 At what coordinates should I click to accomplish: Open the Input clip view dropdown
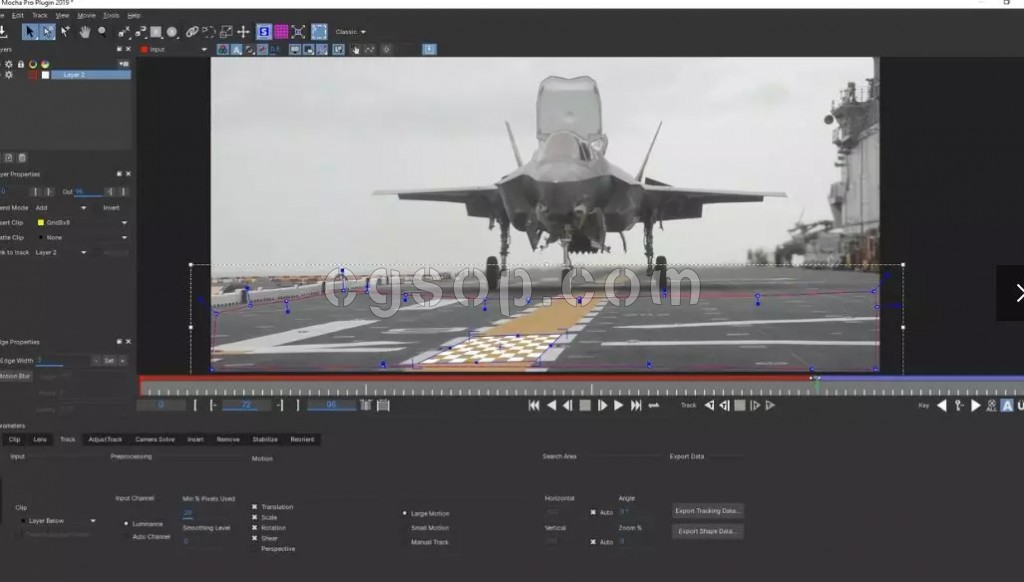174,50
